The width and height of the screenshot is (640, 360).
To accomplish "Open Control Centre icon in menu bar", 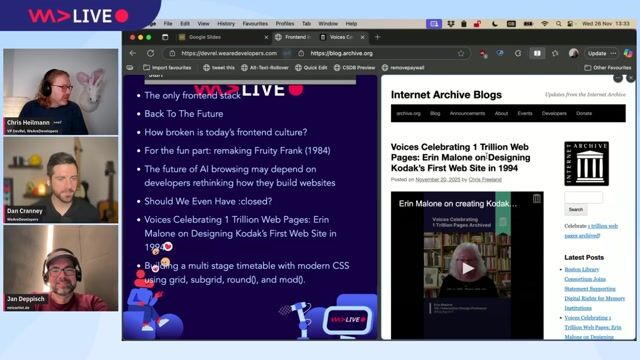I will tap(570, 24).
